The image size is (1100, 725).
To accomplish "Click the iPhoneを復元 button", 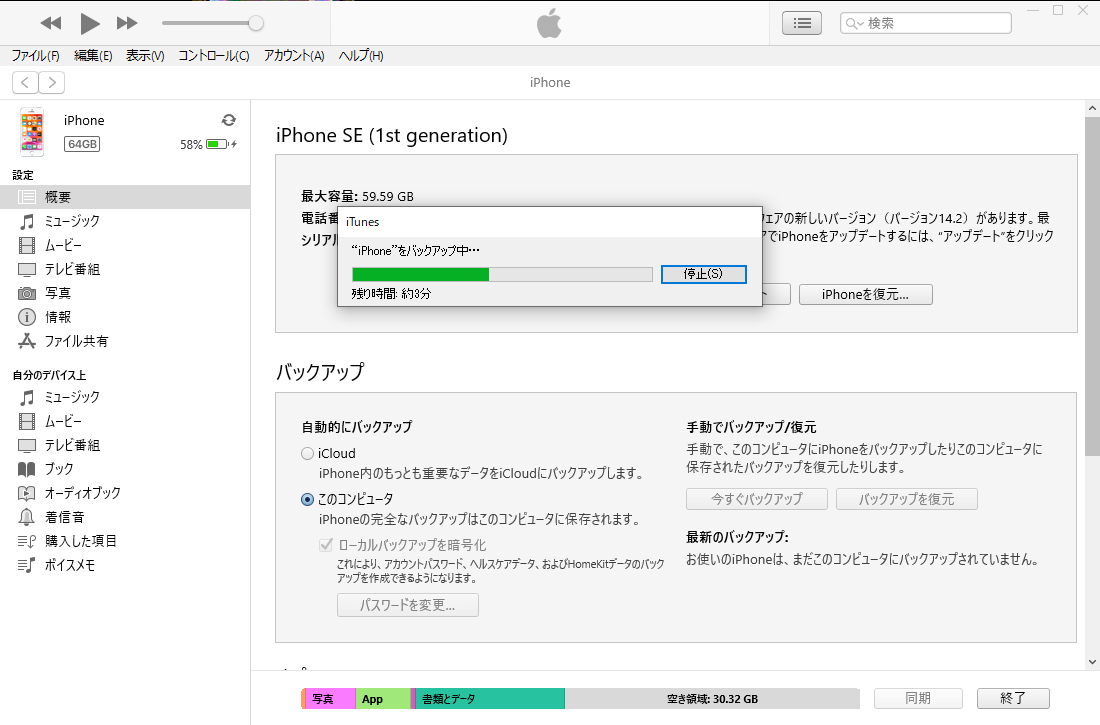I will click(x=865, y=294).
